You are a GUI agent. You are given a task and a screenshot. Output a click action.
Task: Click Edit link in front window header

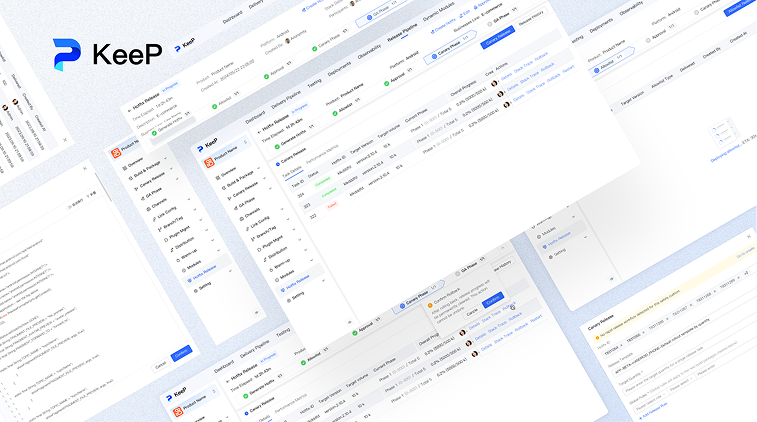(463, 14)
